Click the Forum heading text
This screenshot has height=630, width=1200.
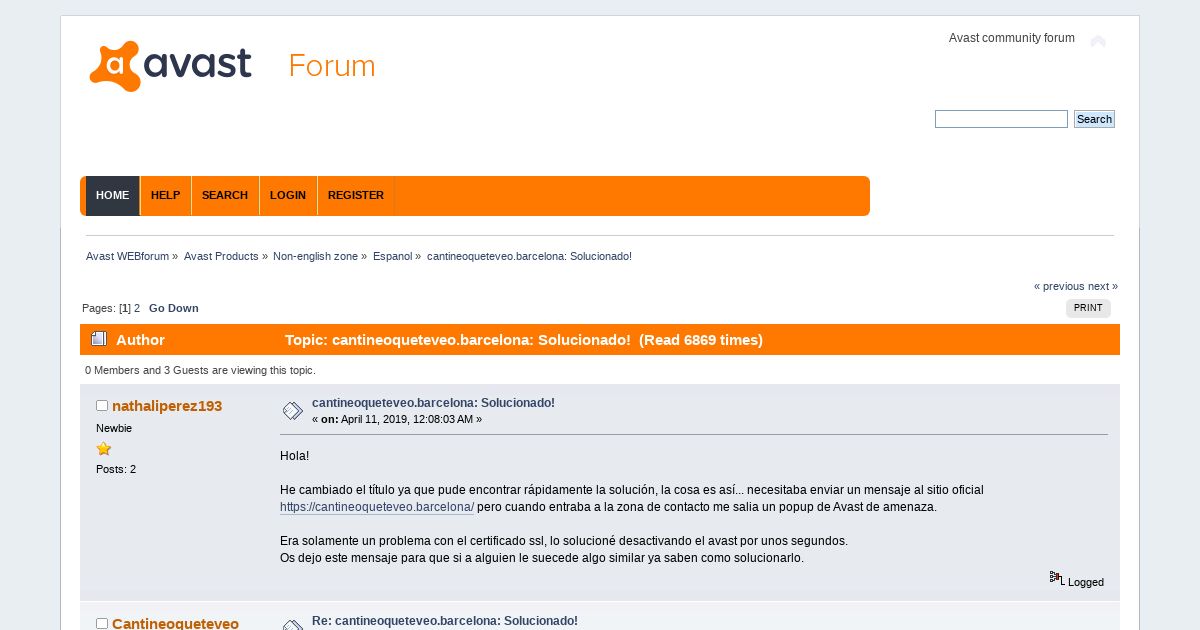click(x=332, y=66)
